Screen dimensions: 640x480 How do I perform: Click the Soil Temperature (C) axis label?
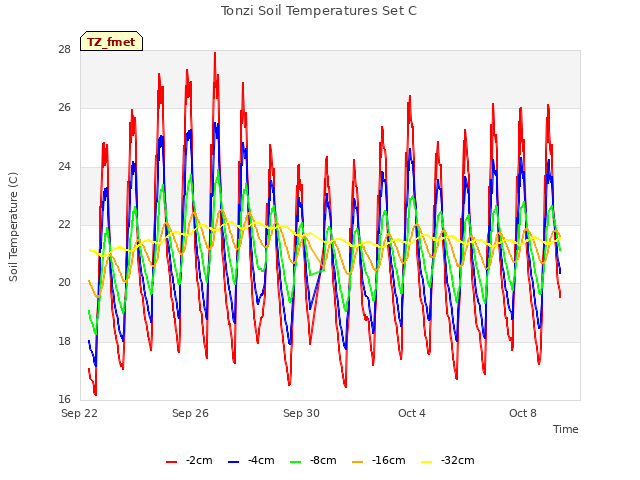(x=13, y=227)
